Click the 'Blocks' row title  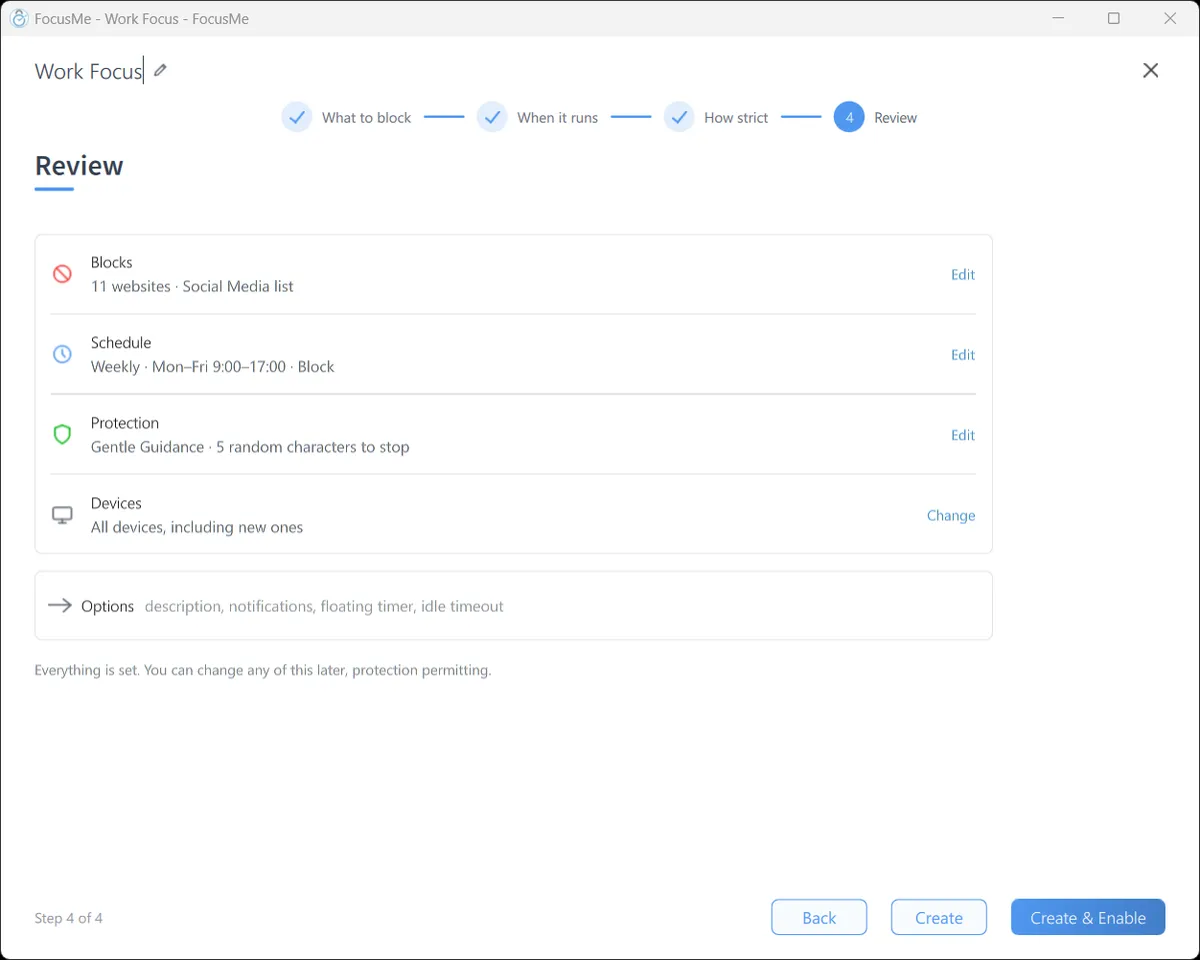tap(111, 262)
